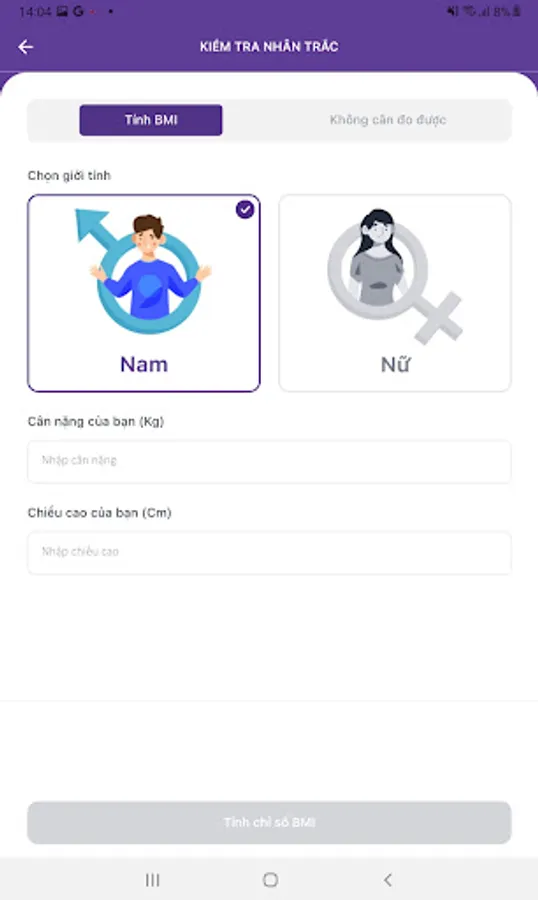Tap the Android back chevron icon
The width and height of the screenshot is (538, 900).
(x=388, y=879)
